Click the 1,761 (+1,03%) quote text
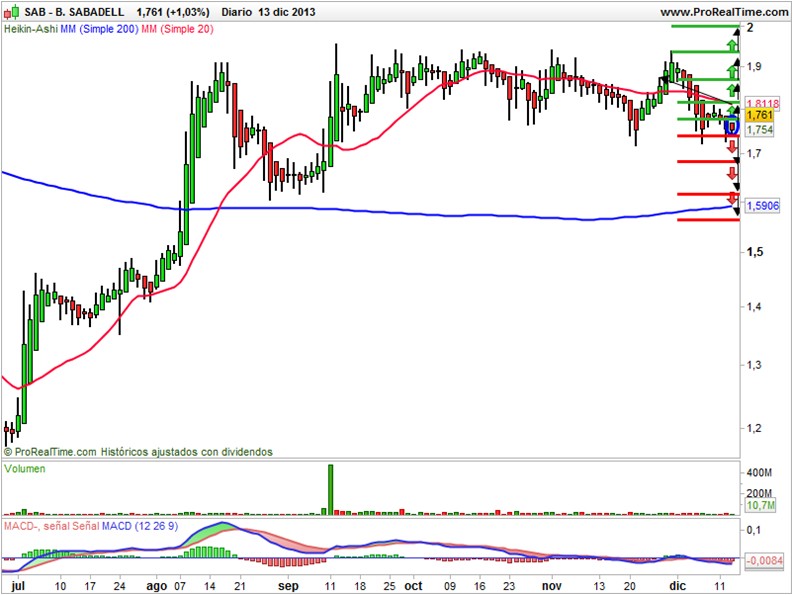793x595 pixels. click(x=173, y=12)
